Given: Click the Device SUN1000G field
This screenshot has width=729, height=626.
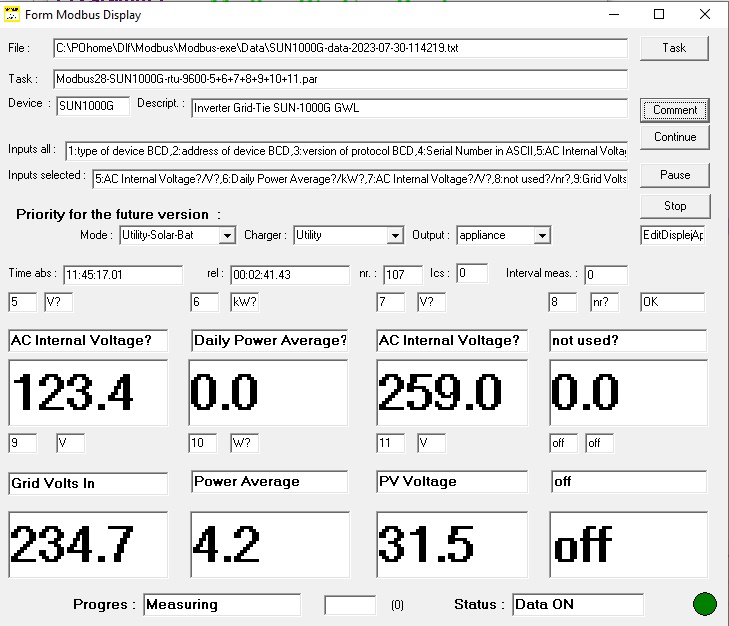Looking at the screenshot, I should pyautogui.click(x=93, y=106).
